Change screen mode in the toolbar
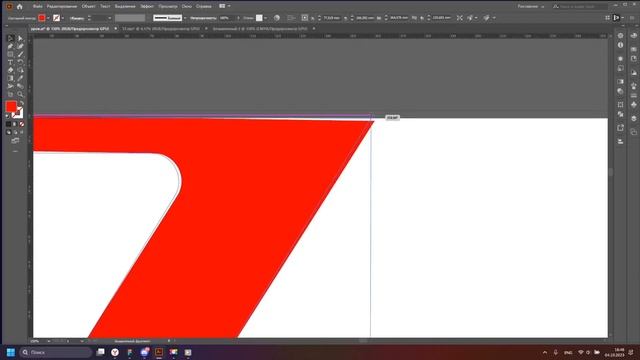Image resolution: width=640 pixels, height=360 pixels. [x=15, y=141]
